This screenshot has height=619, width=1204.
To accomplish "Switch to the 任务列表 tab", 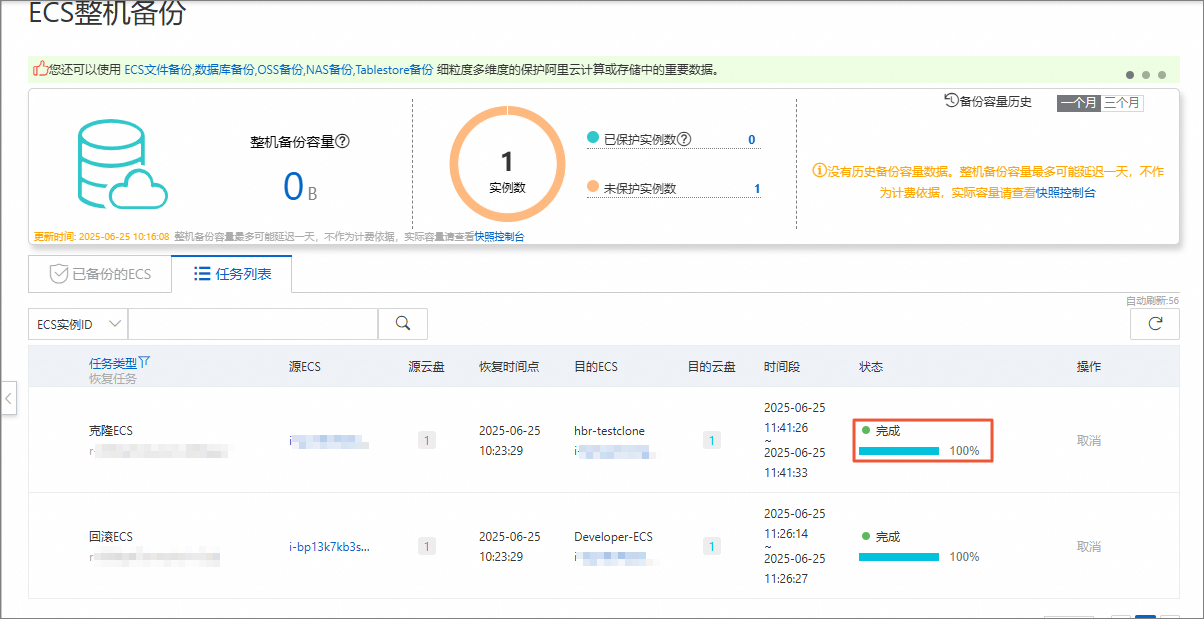I will 232,273.
